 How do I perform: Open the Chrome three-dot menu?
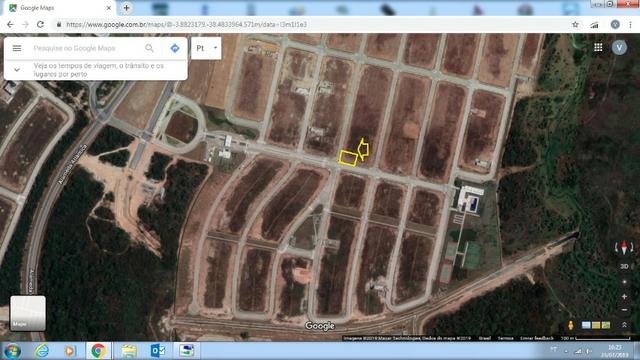(630, 24)
